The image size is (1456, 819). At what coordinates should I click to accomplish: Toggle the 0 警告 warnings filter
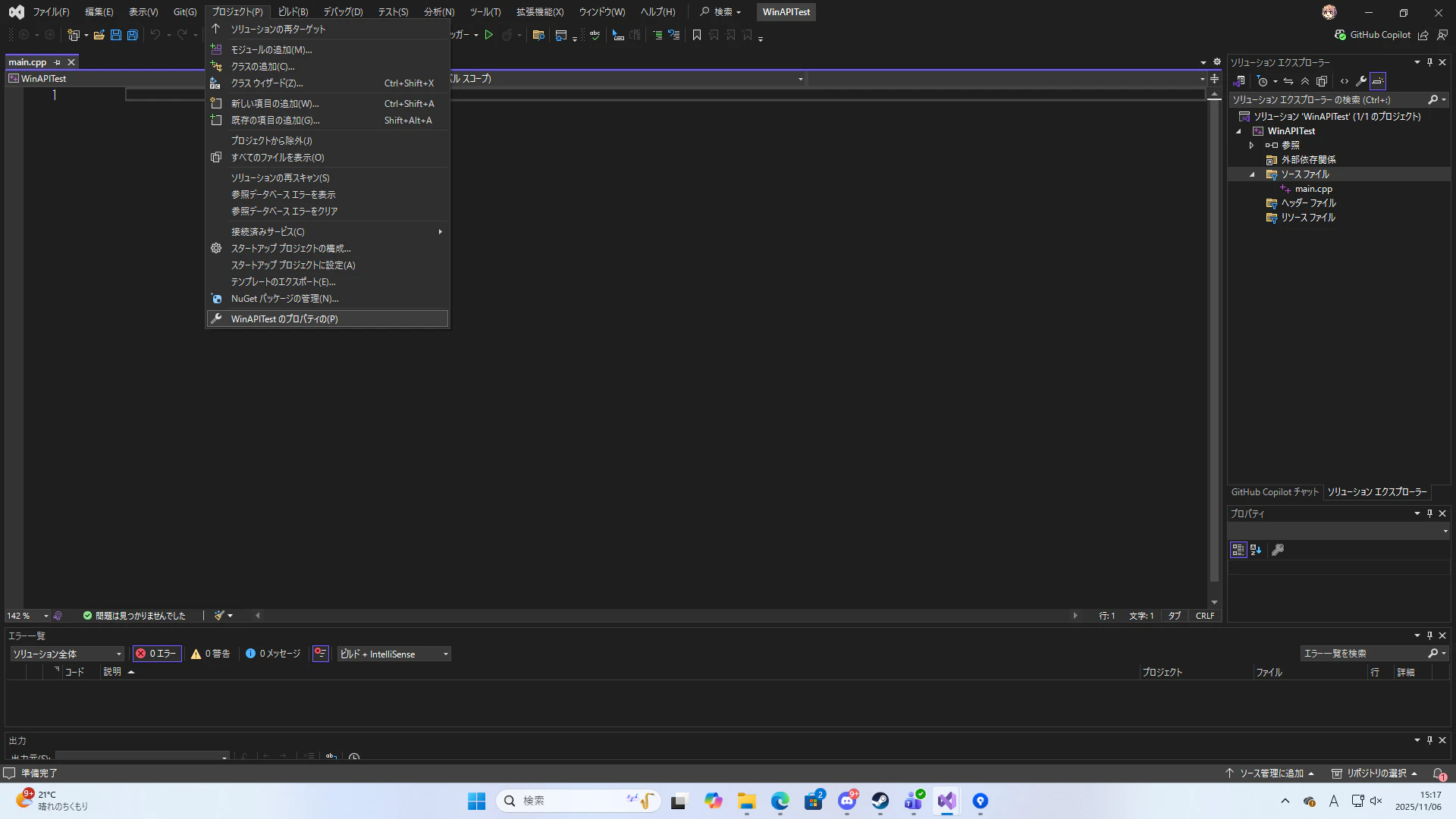coord(211,654)
